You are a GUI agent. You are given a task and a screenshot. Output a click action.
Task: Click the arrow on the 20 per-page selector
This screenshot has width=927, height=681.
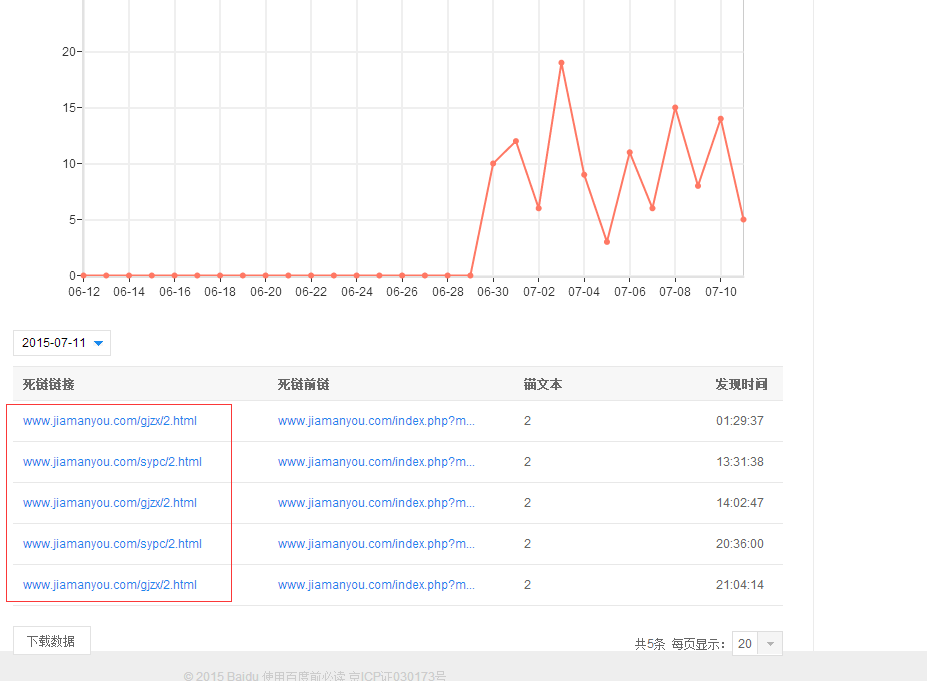coord(770,644)
